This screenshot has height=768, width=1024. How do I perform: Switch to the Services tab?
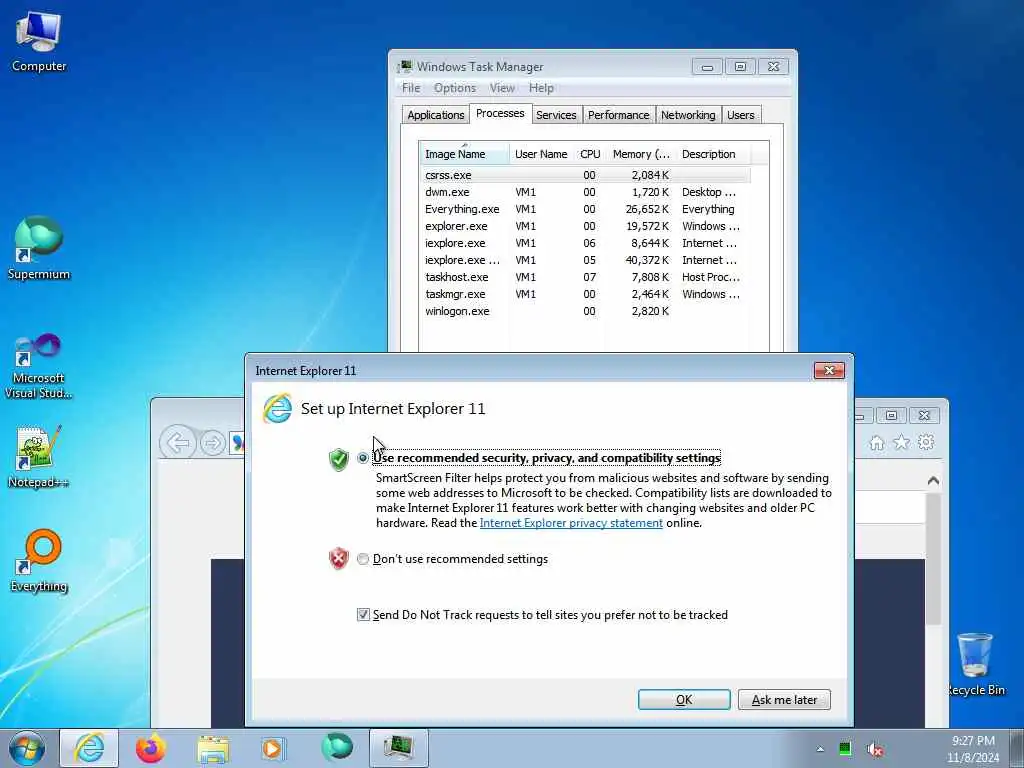(x=556, y=115)
